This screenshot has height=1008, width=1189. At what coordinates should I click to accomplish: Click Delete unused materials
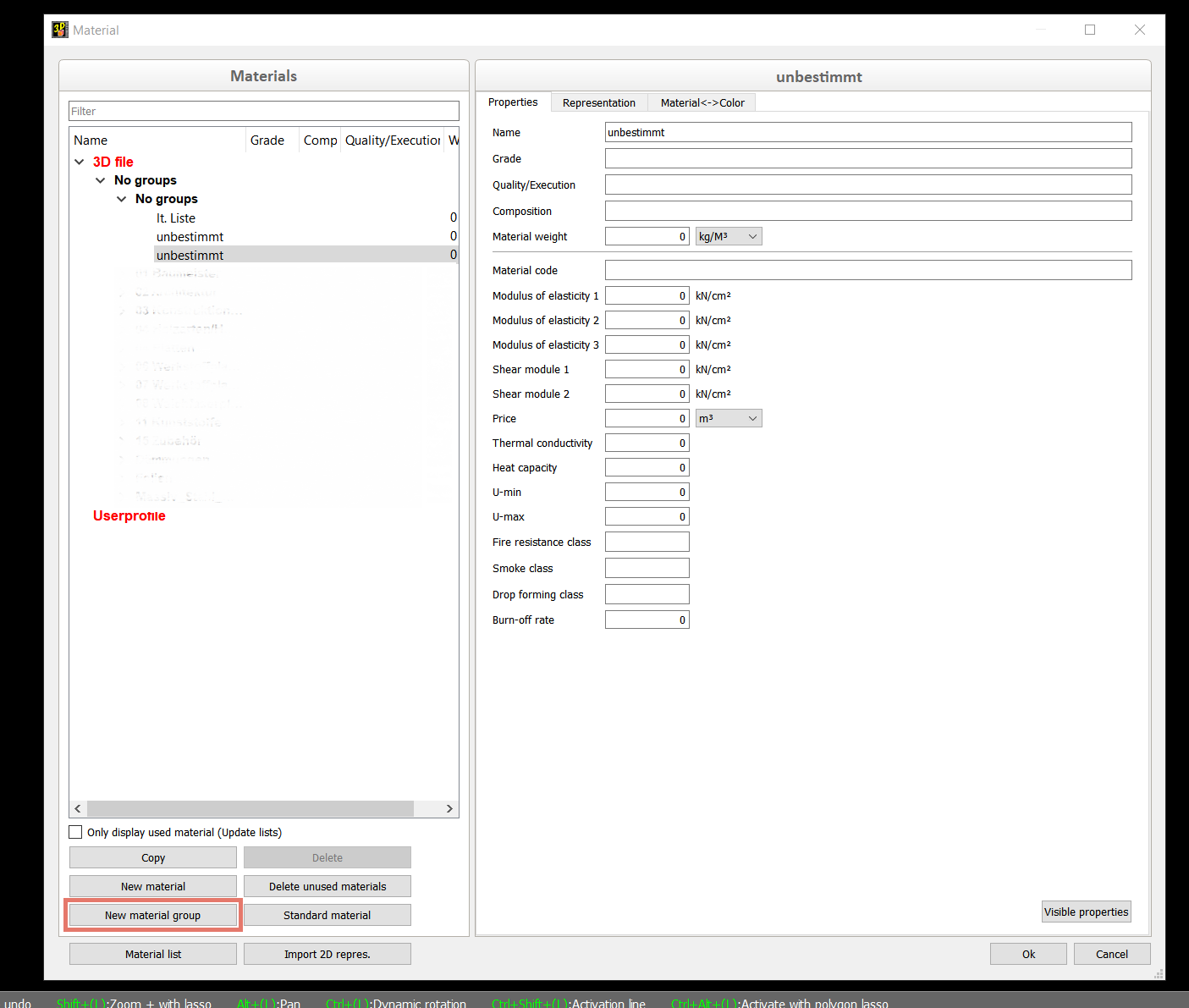[327, 886]
